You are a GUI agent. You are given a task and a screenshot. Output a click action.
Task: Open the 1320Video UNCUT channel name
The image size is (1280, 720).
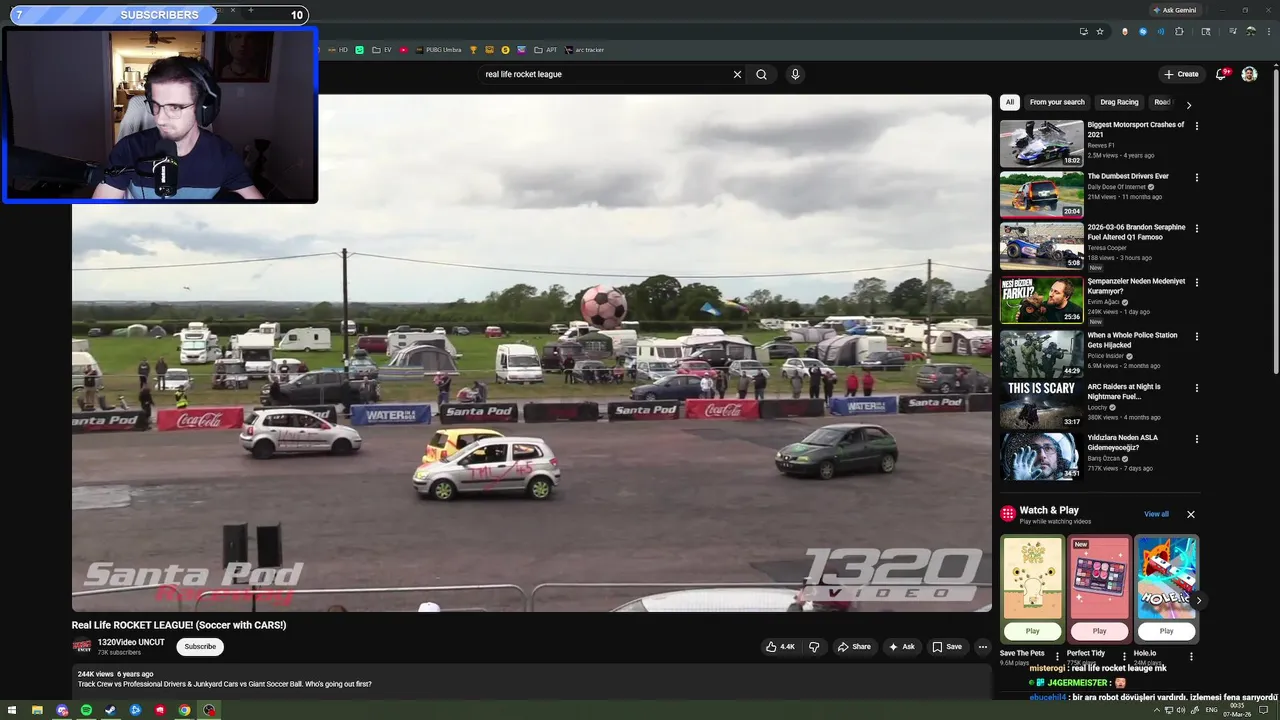click(131, 642)
